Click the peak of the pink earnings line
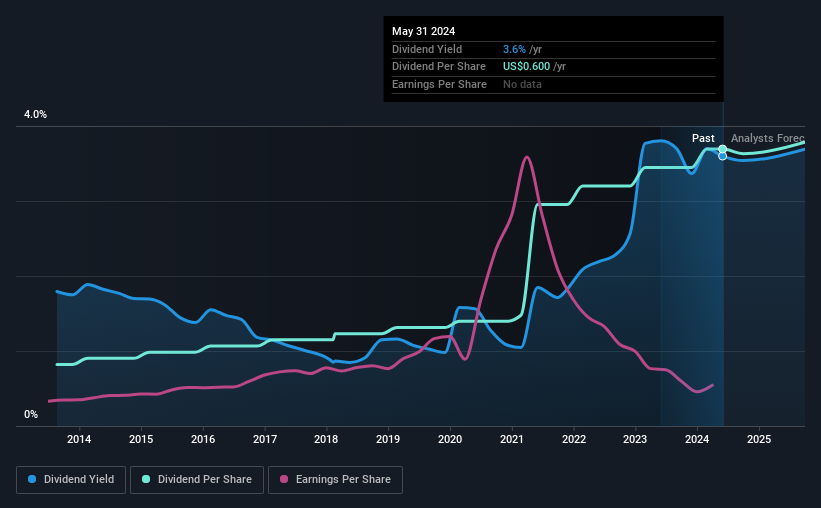 click(x=526, y=157)
